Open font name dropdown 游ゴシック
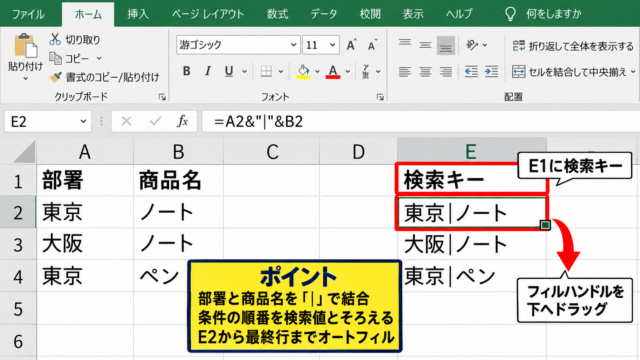Viewport: 640px width, 360px height. pyautogui.click(x=293, y=44)
